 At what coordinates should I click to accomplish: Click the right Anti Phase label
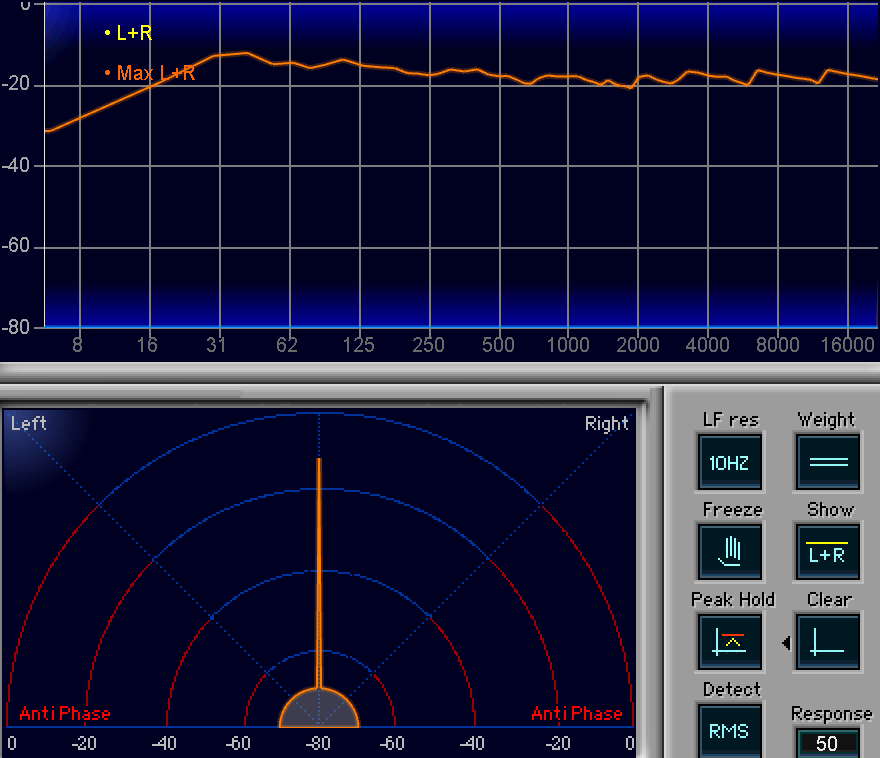click(x=576, y=714)
